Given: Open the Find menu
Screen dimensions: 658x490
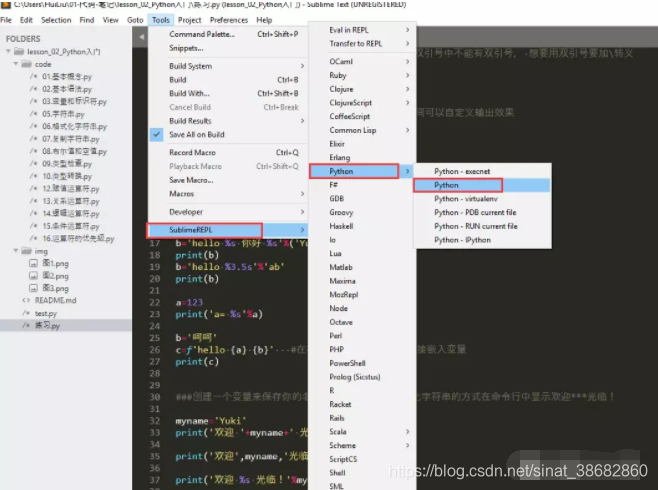Looking at the screenshot, I should point(87,20).
